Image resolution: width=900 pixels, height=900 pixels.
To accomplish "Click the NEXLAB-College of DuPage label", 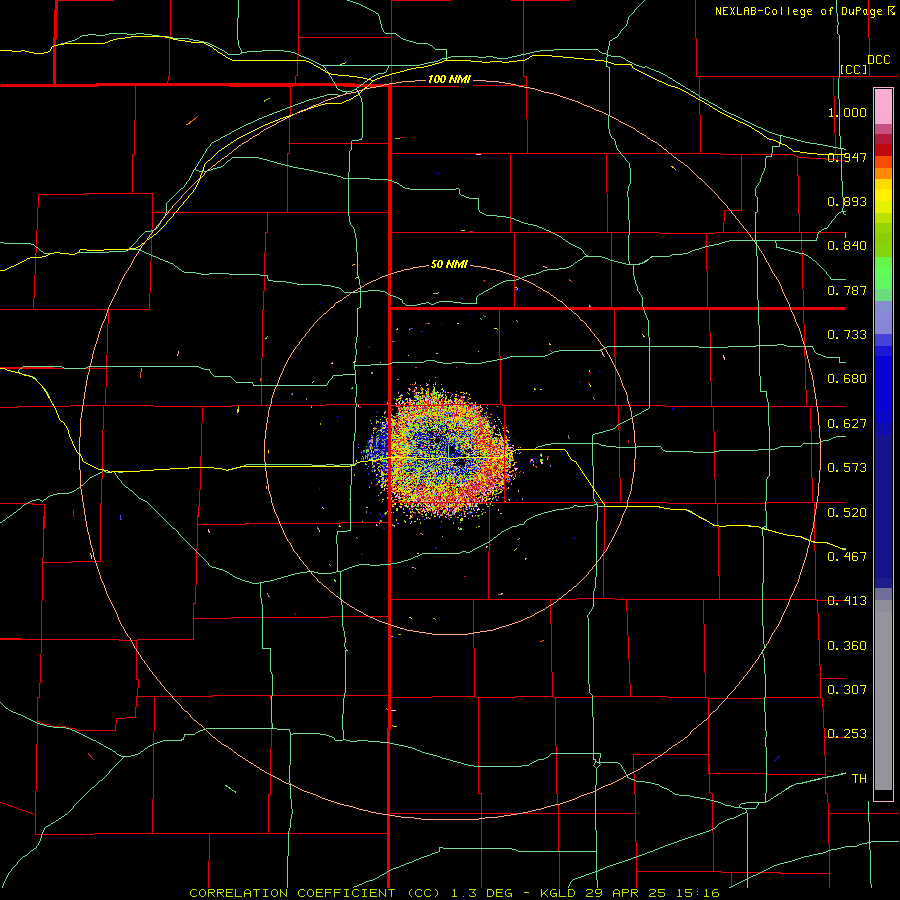I will point(804,11).
